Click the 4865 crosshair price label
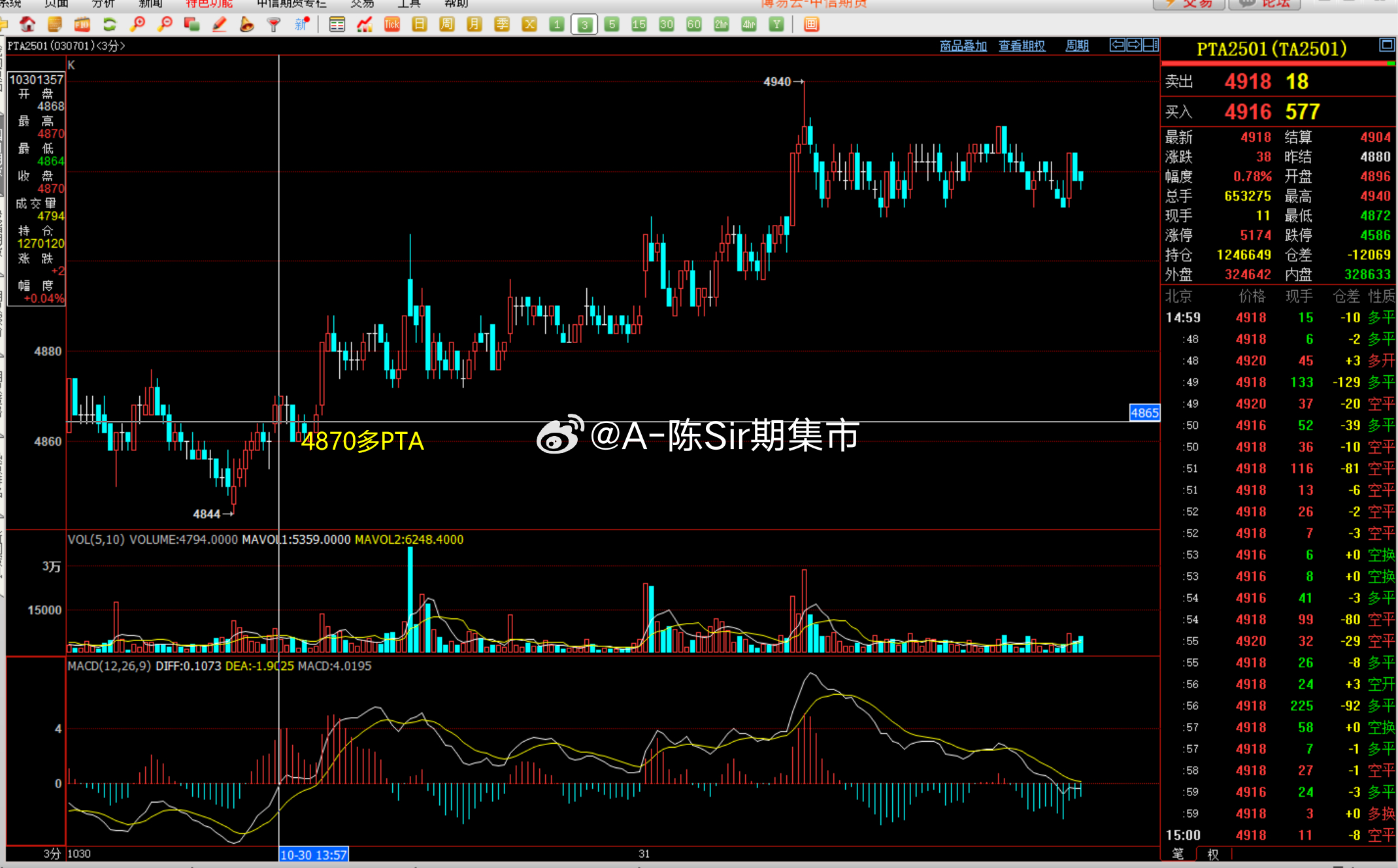Screen dimensions: 1398x868 coord(1144,412)
